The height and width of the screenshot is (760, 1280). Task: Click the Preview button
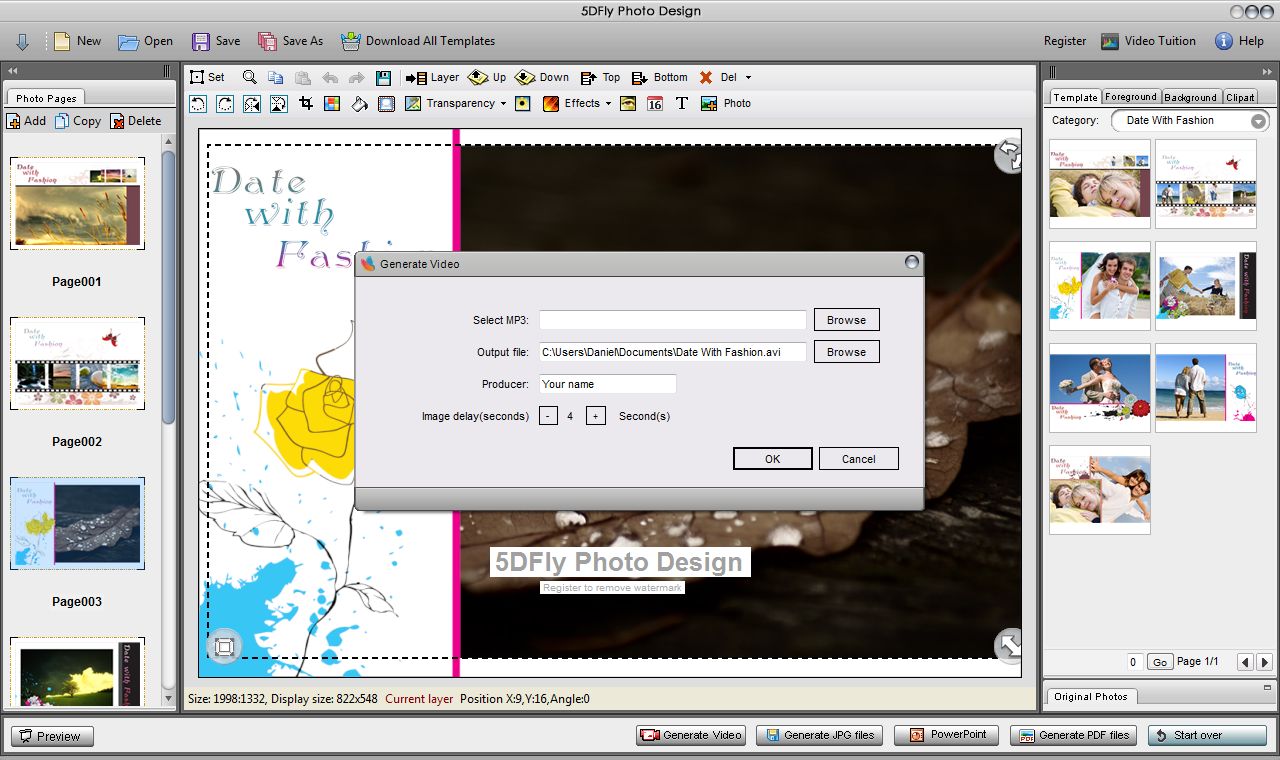(52, 736)
